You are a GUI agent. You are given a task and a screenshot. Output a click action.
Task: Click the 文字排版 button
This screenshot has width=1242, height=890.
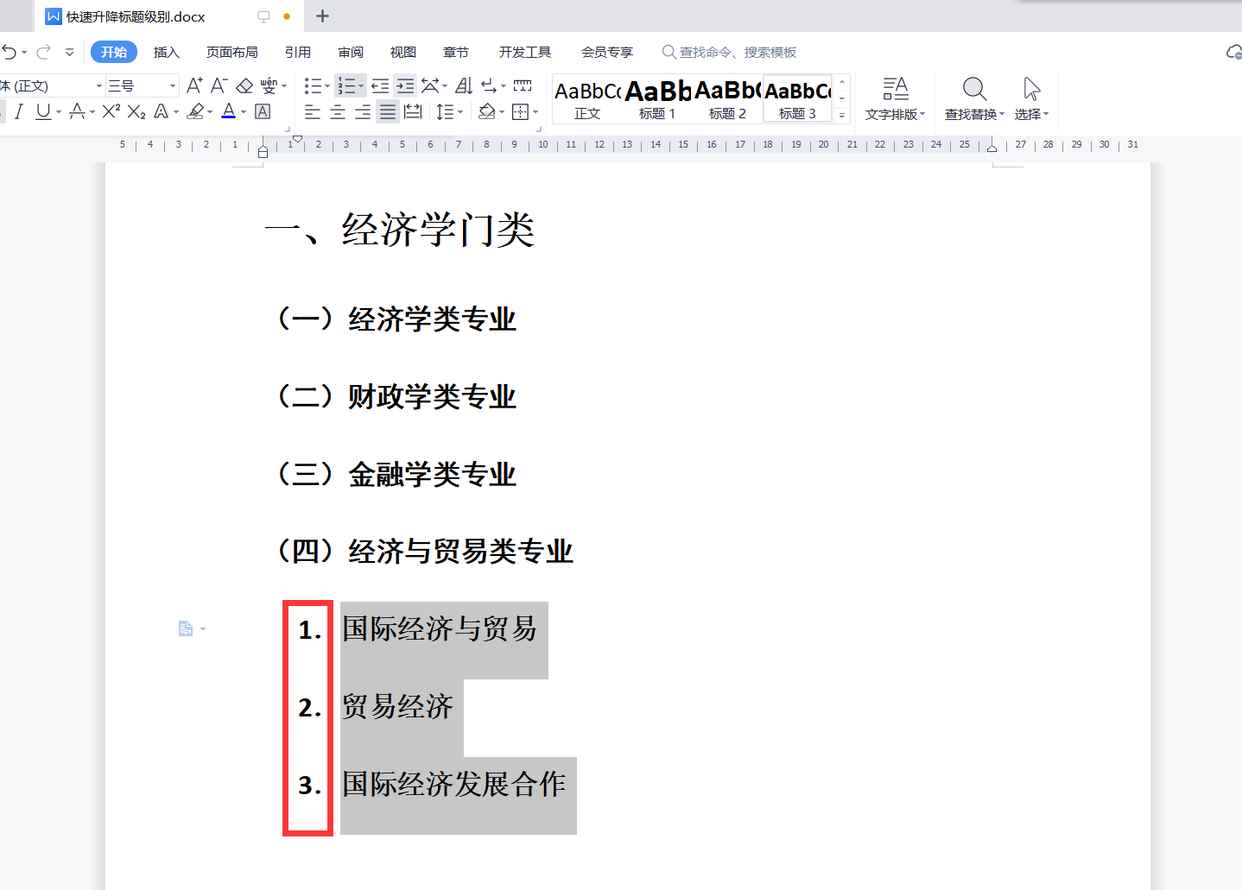pyautogui.click(x=894, y=97)
